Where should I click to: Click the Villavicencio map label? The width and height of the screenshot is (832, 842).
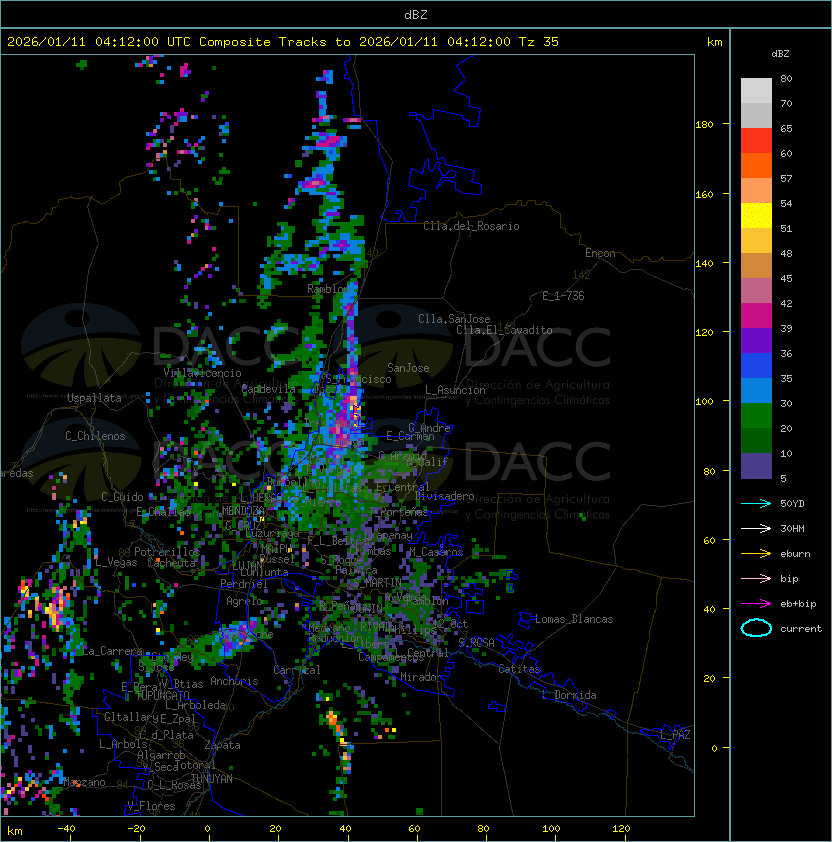pos(202,373)
